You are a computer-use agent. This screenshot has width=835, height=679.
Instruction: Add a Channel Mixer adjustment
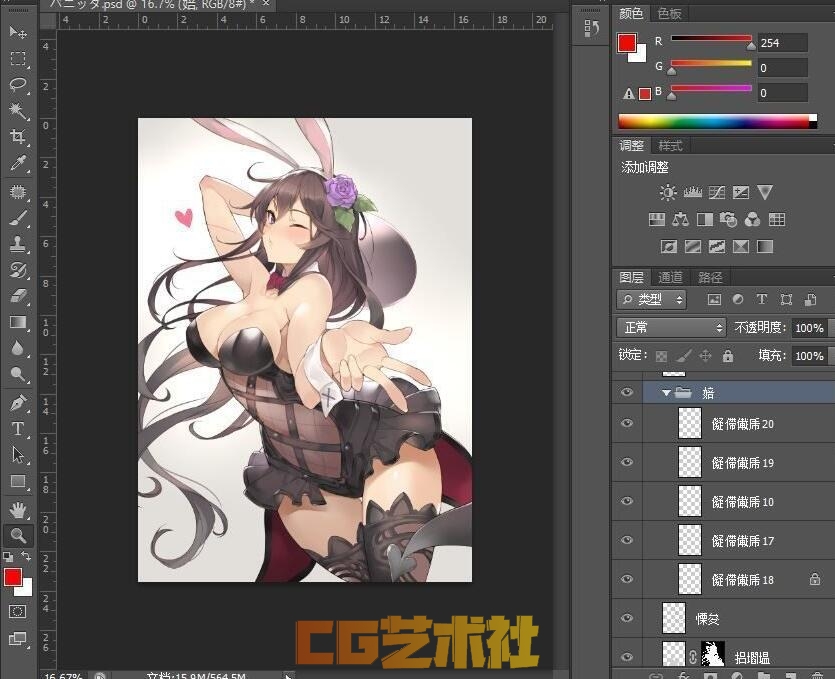tap(752, 219)
